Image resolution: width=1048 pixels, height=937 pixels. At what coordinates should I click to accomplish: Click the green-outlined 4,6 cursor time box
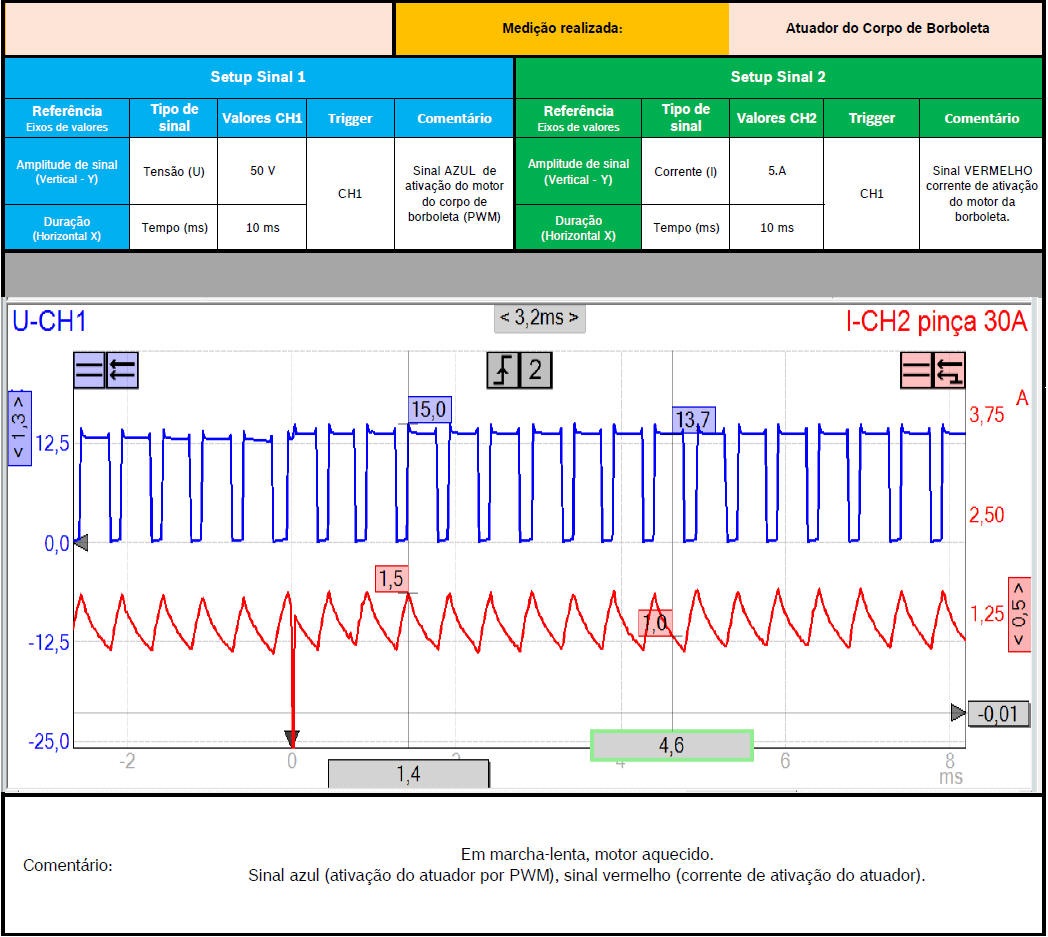pos(671,746)
